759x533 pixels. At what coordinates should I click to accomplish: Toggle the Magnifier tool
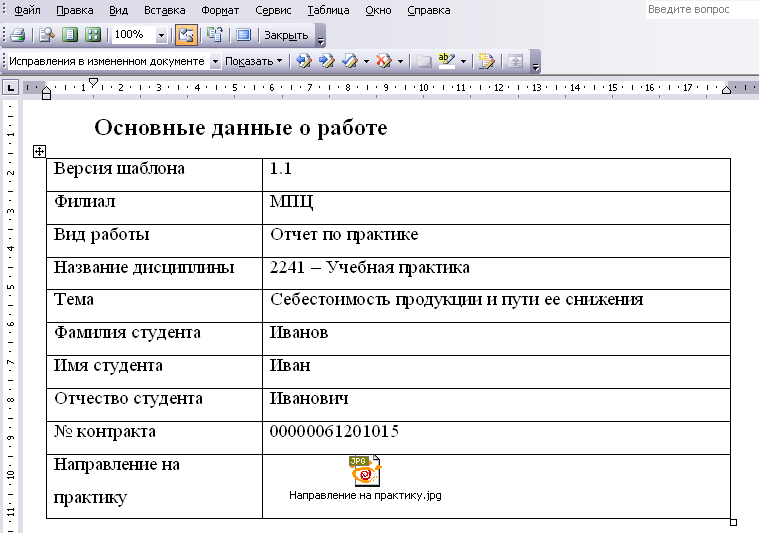(46, 35)
